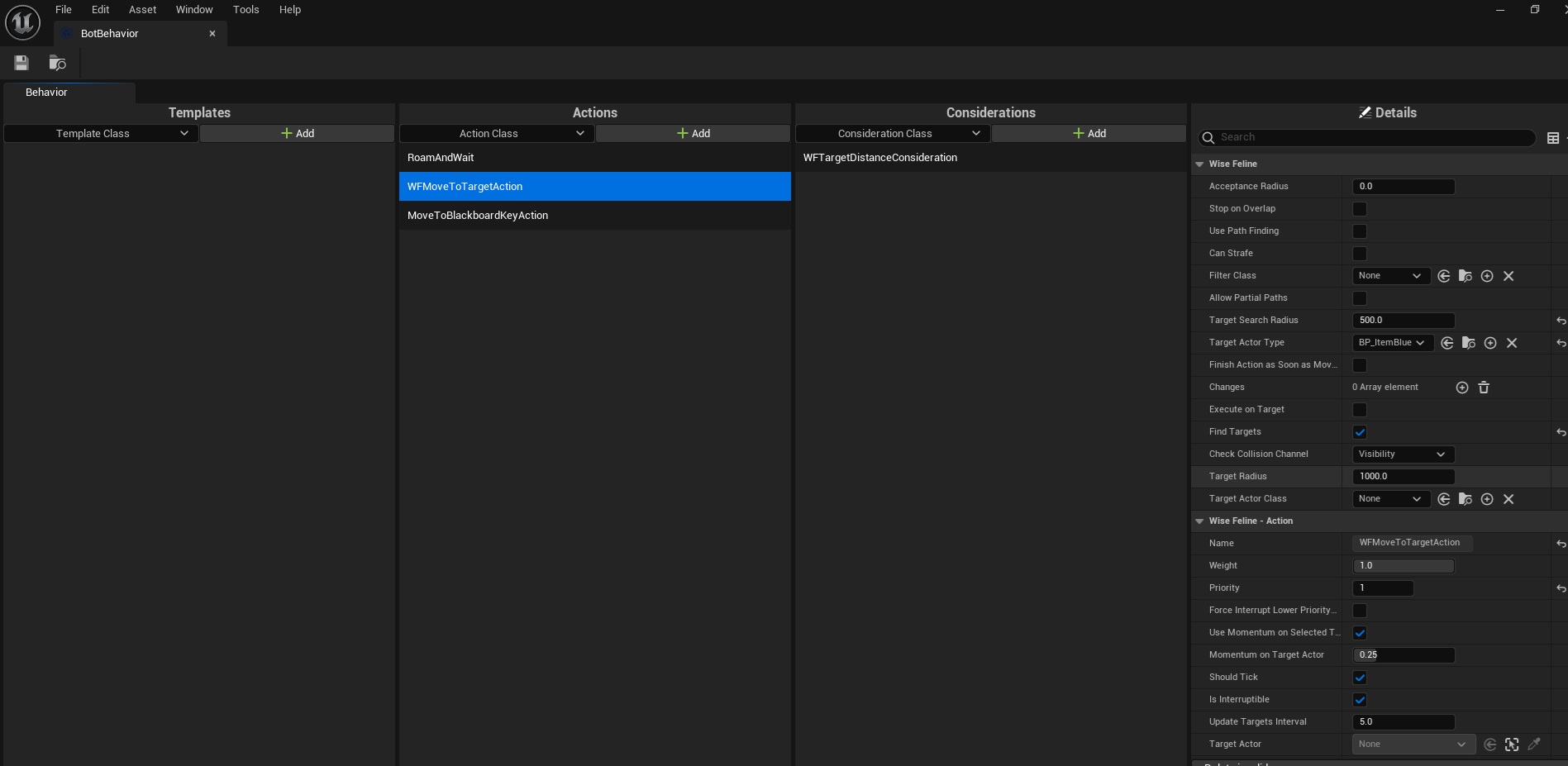1568x766 pixels.
Task: Enable the Stop on Overlap checkbox
Action: tap(1360, 209)
